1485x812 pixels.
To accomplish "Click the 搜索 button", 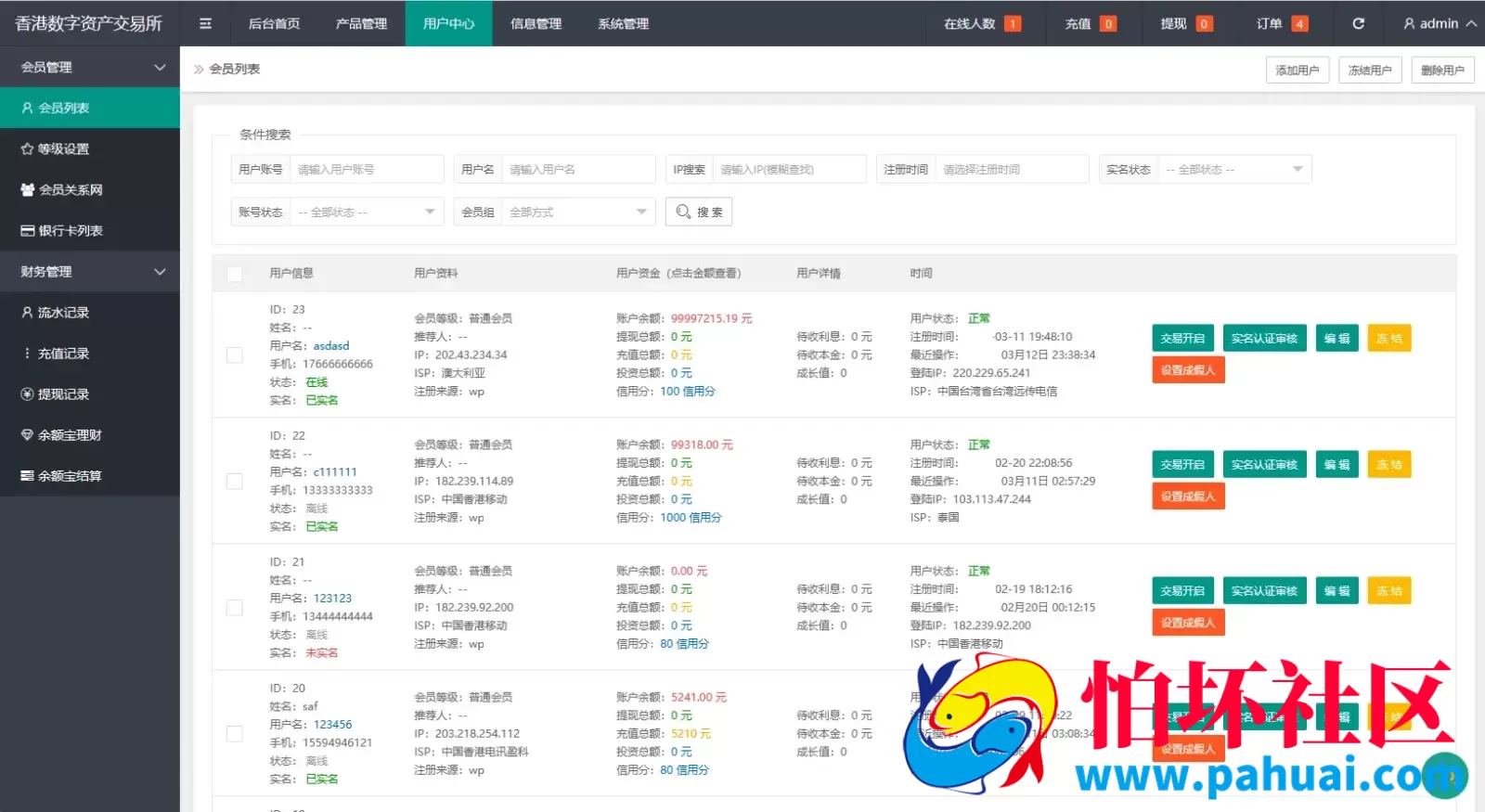I will pos(699,212).
